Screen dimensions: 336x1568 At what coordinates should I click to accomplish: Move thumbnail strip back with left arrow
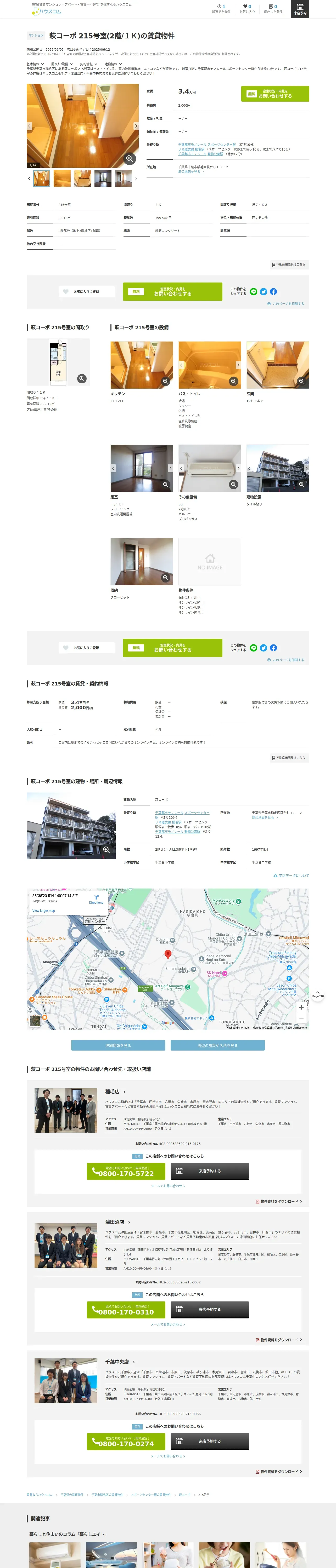tap(29, 178)
